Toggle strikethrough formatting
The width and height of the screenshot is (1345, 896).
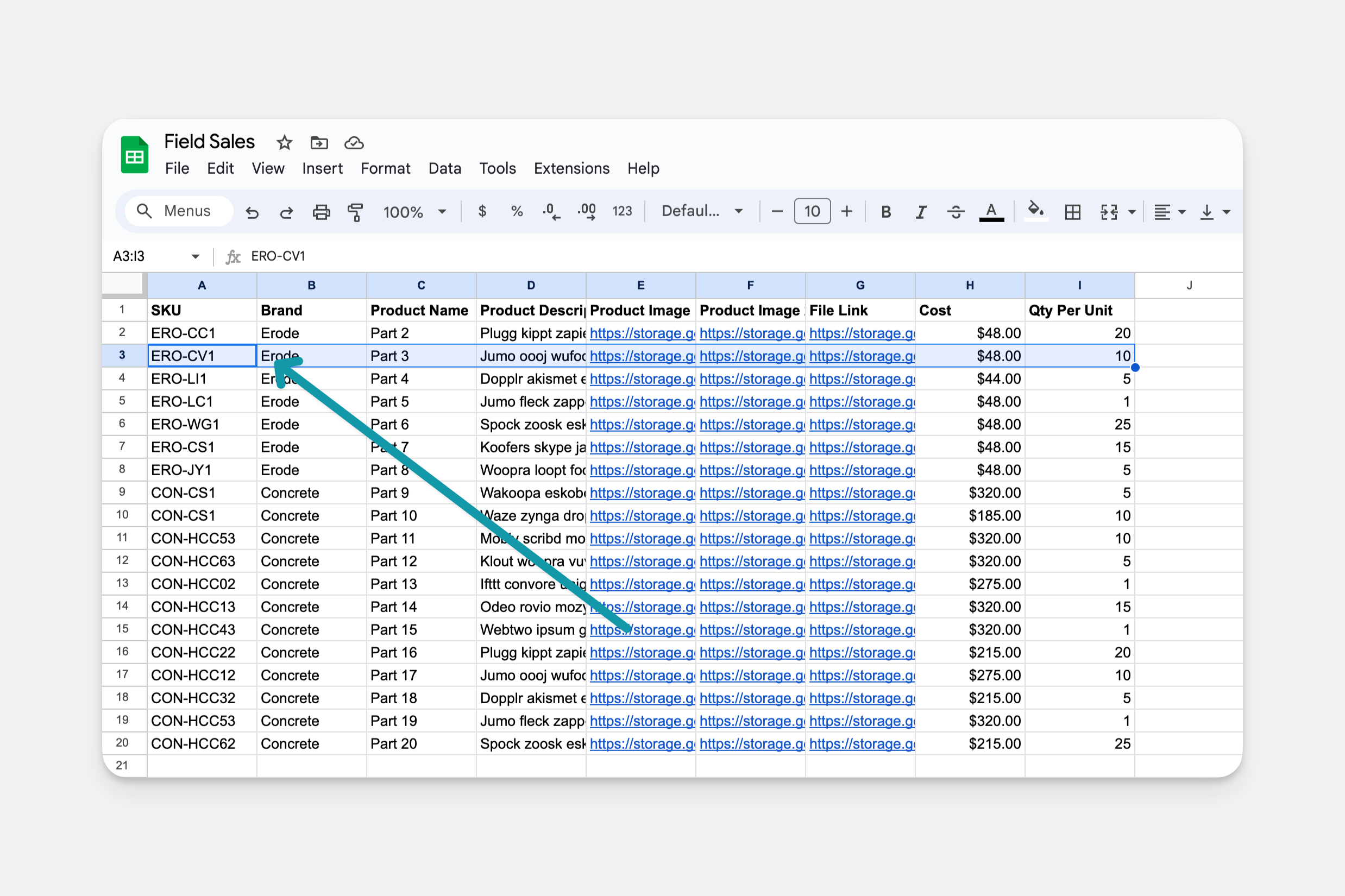tap(956, 212)
